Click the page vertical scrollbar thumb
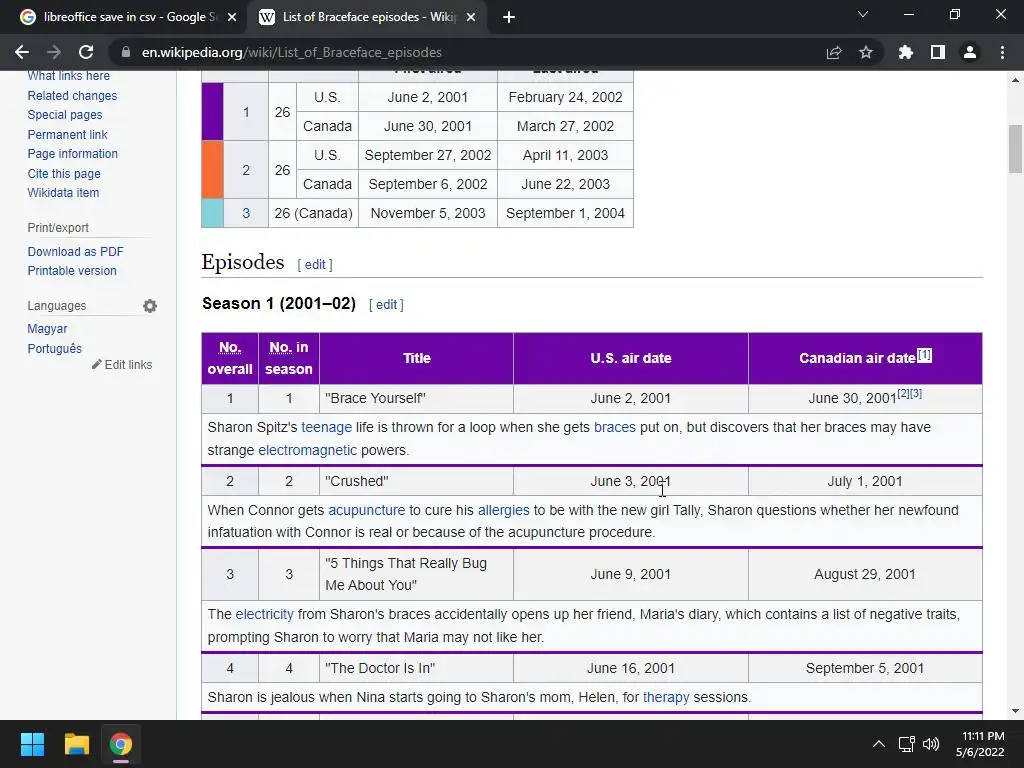This screenshot has width=1024, height=768. click(1015, 149)
